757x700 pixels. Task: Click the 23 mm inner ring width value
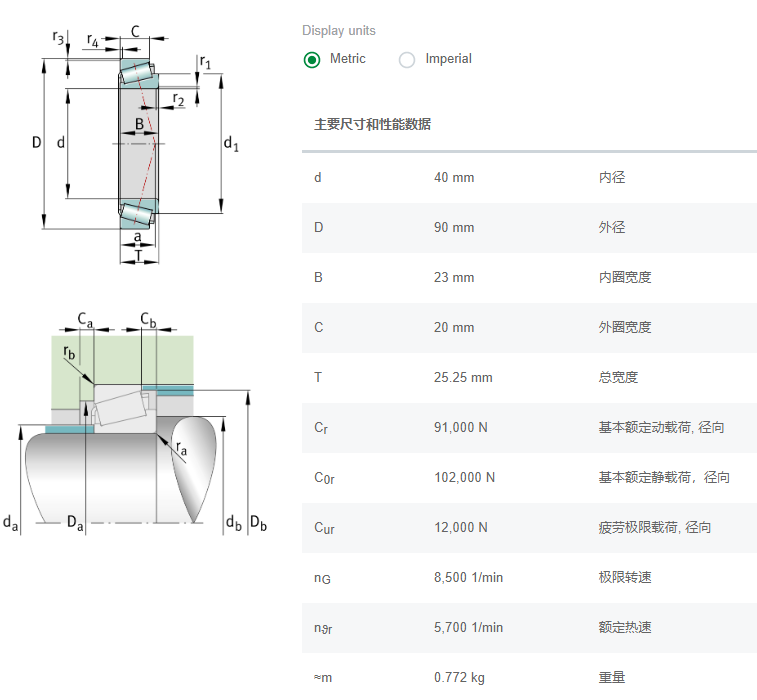454,278
